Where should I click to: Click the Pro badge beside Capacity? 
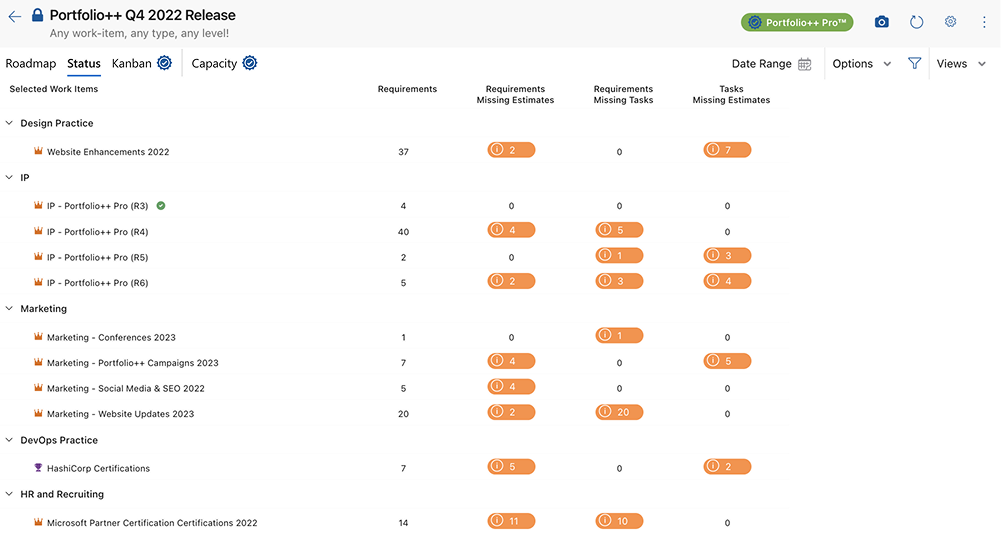[x=250, y=63]
